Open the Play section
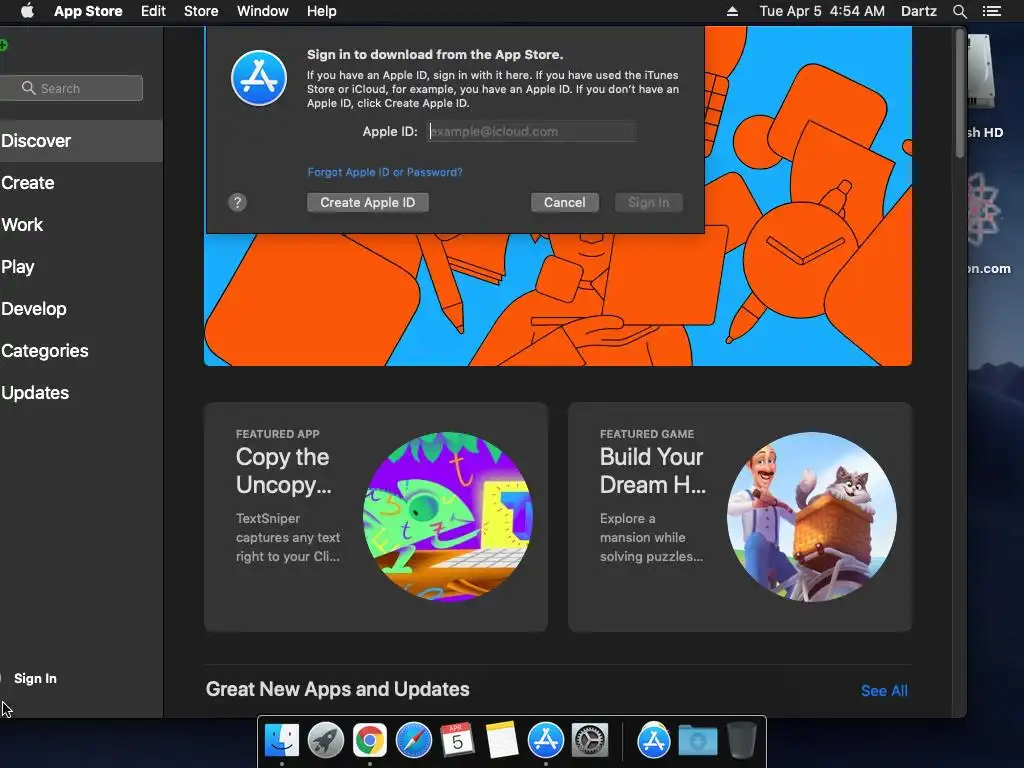This screenshot has width=1024, height=768. (81, 266)
